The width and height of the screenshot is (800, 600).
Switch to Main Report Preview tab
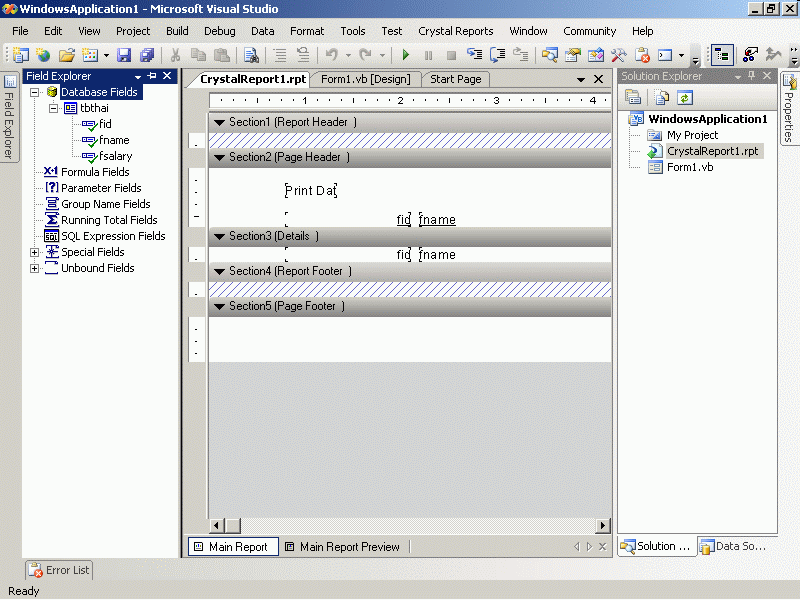(x=341, y=547)
